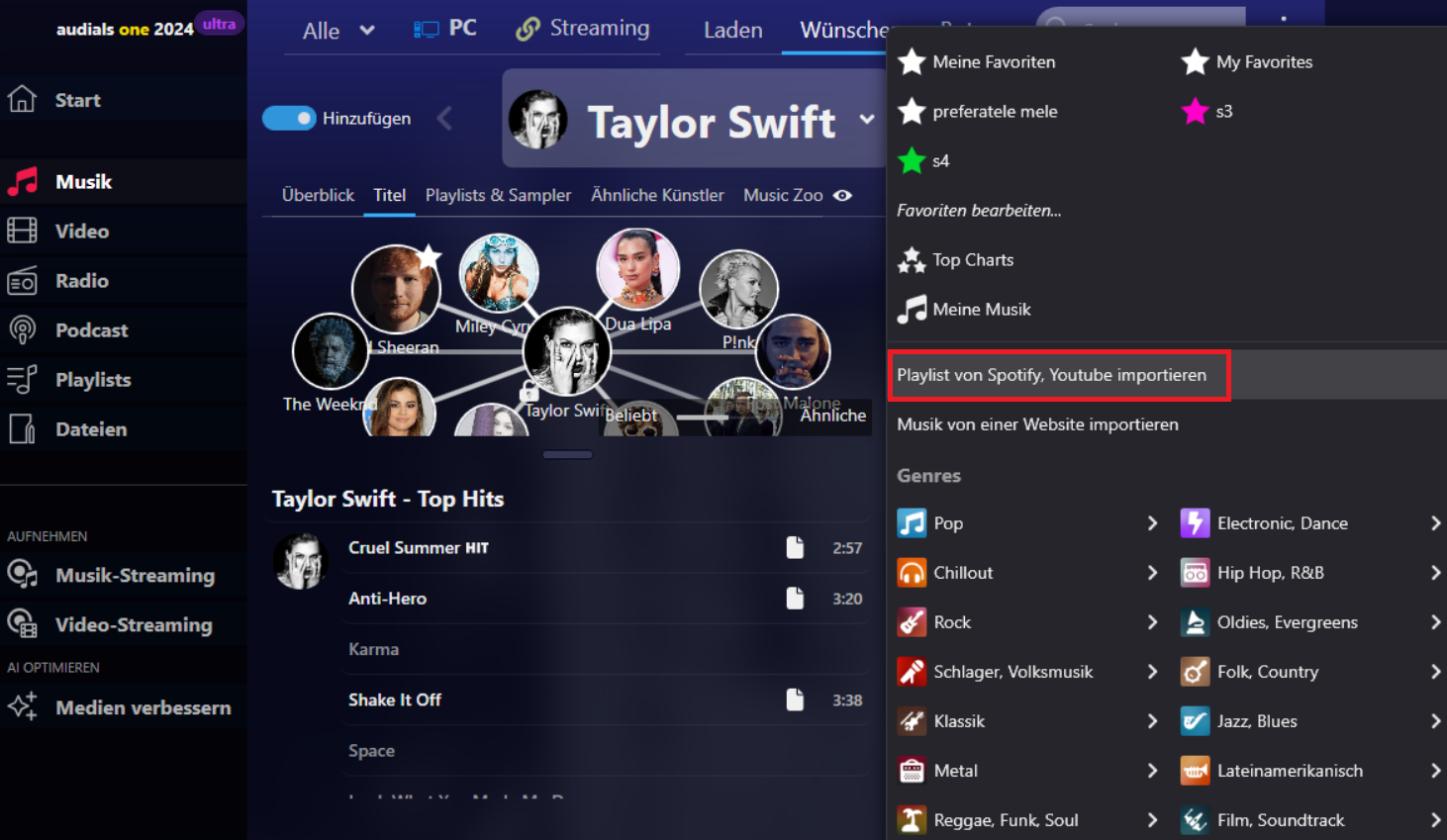Switch to the Ähnliche Künstler tab

pyautogui.click(x=657, y=195)
